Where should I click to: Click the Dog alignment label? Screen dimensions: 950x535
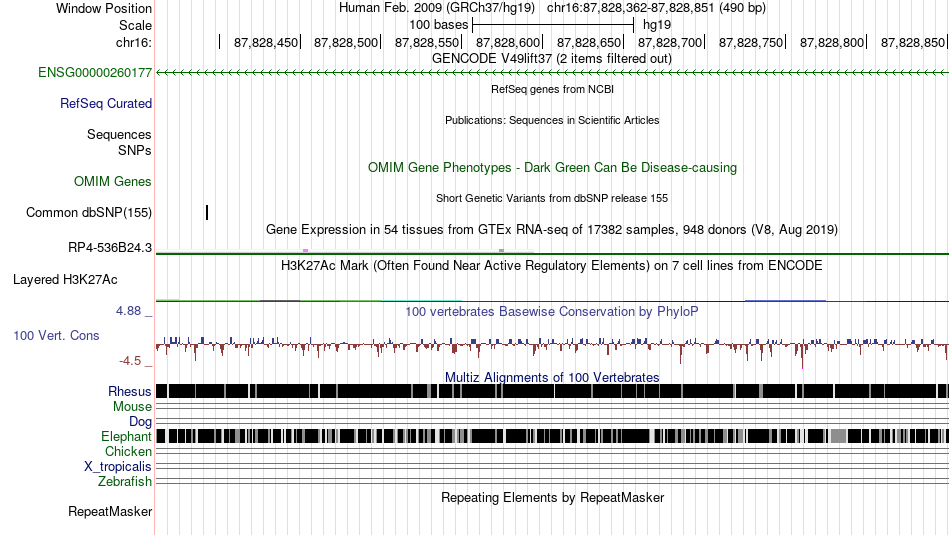coord(141,422)
